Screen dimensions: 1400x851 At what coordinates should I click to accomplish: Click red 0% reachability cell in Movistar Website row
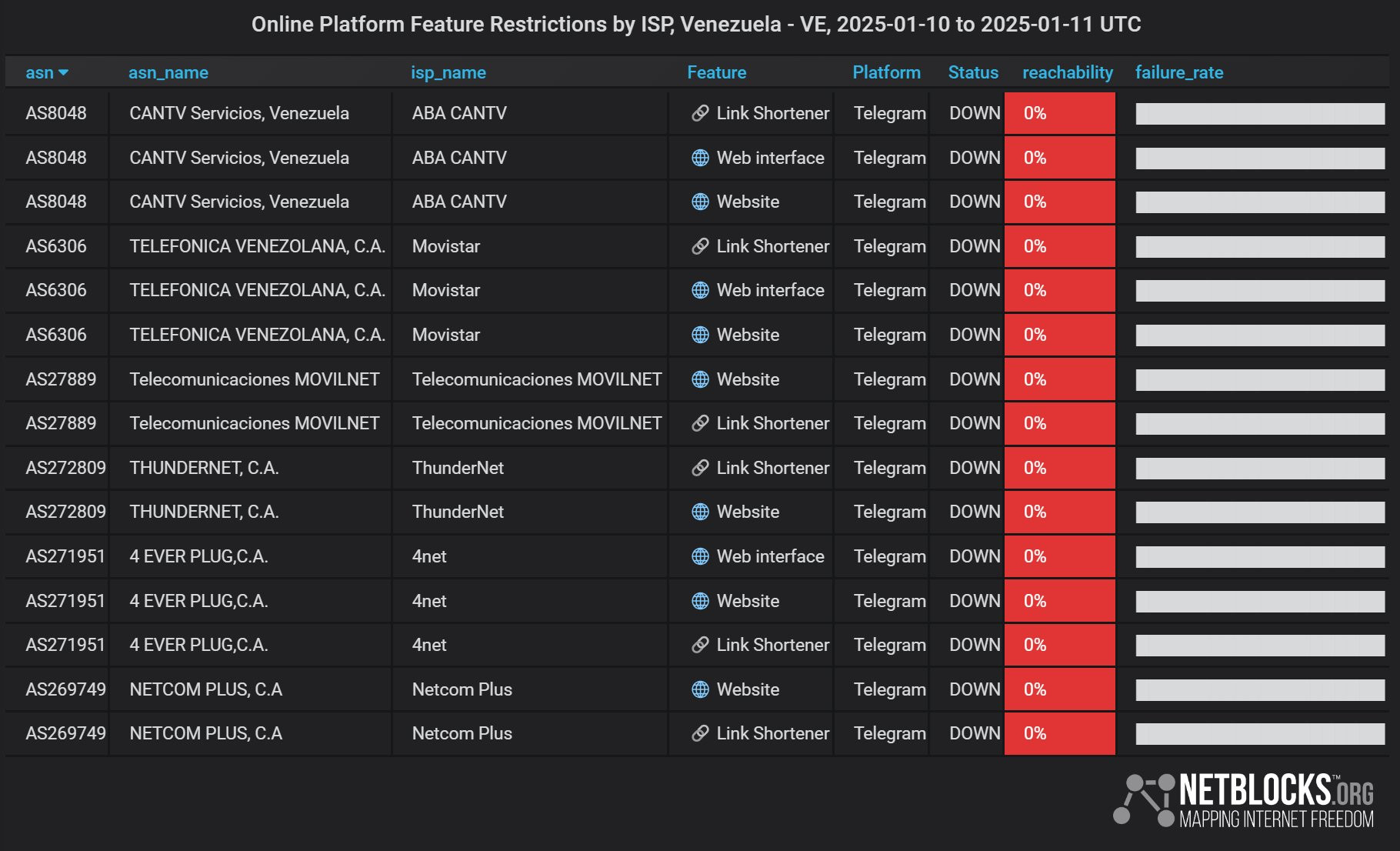tap(1060, 335)
